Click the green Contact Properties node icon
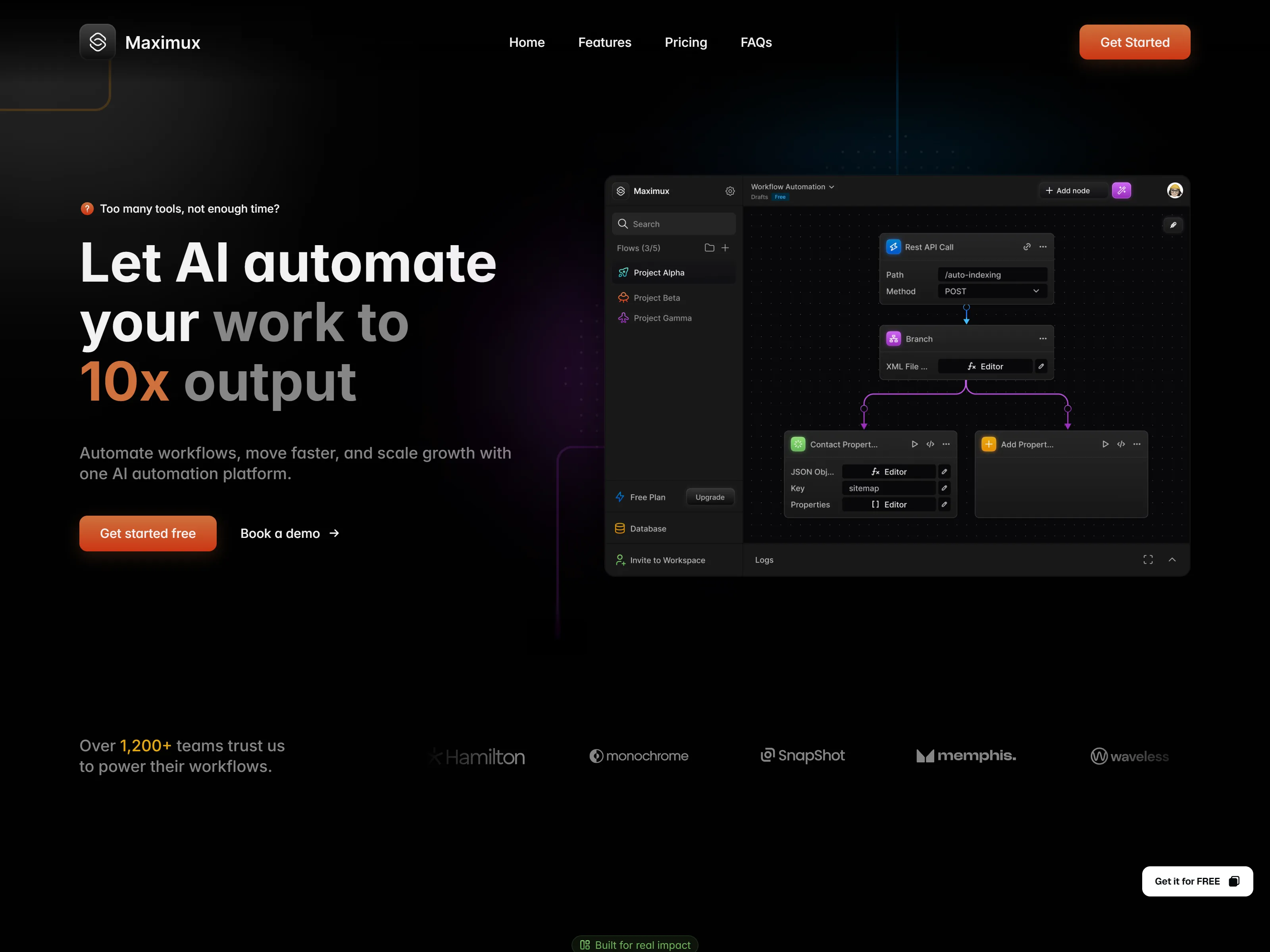Screen dimensions: 1270x952 point(798,444)
